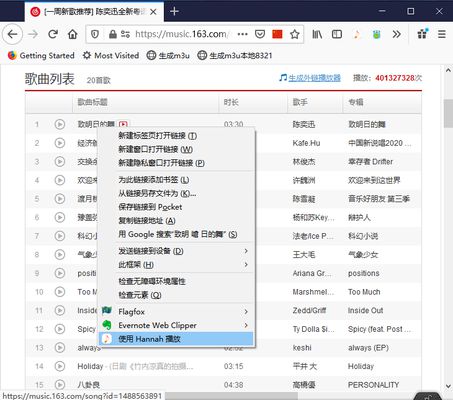Viewport: 453px width, 400px height.
Task: Click vertical scrollbar down arrow
Action: coord(448,386)
